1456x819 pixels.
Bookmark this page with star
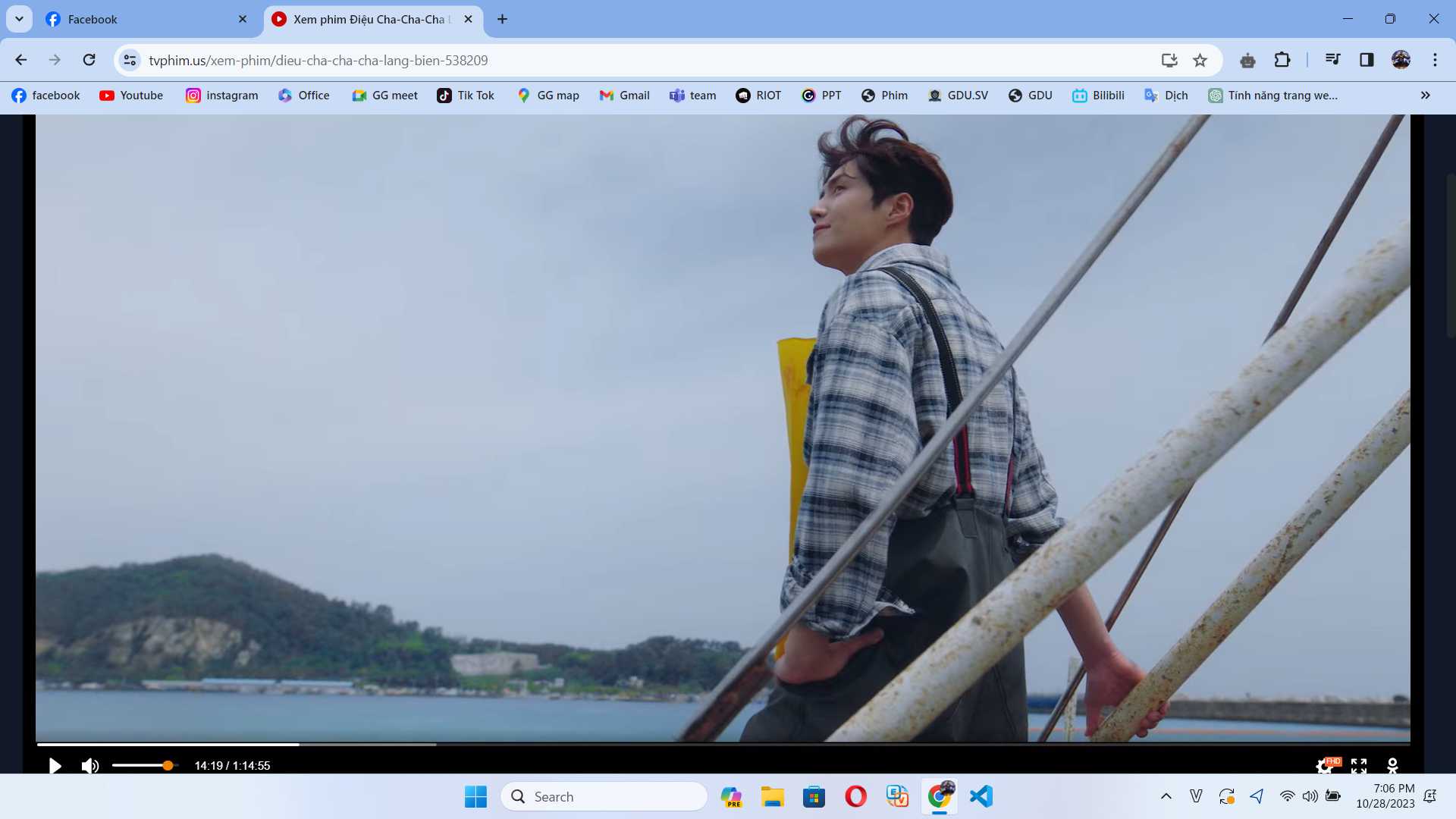1200,60
